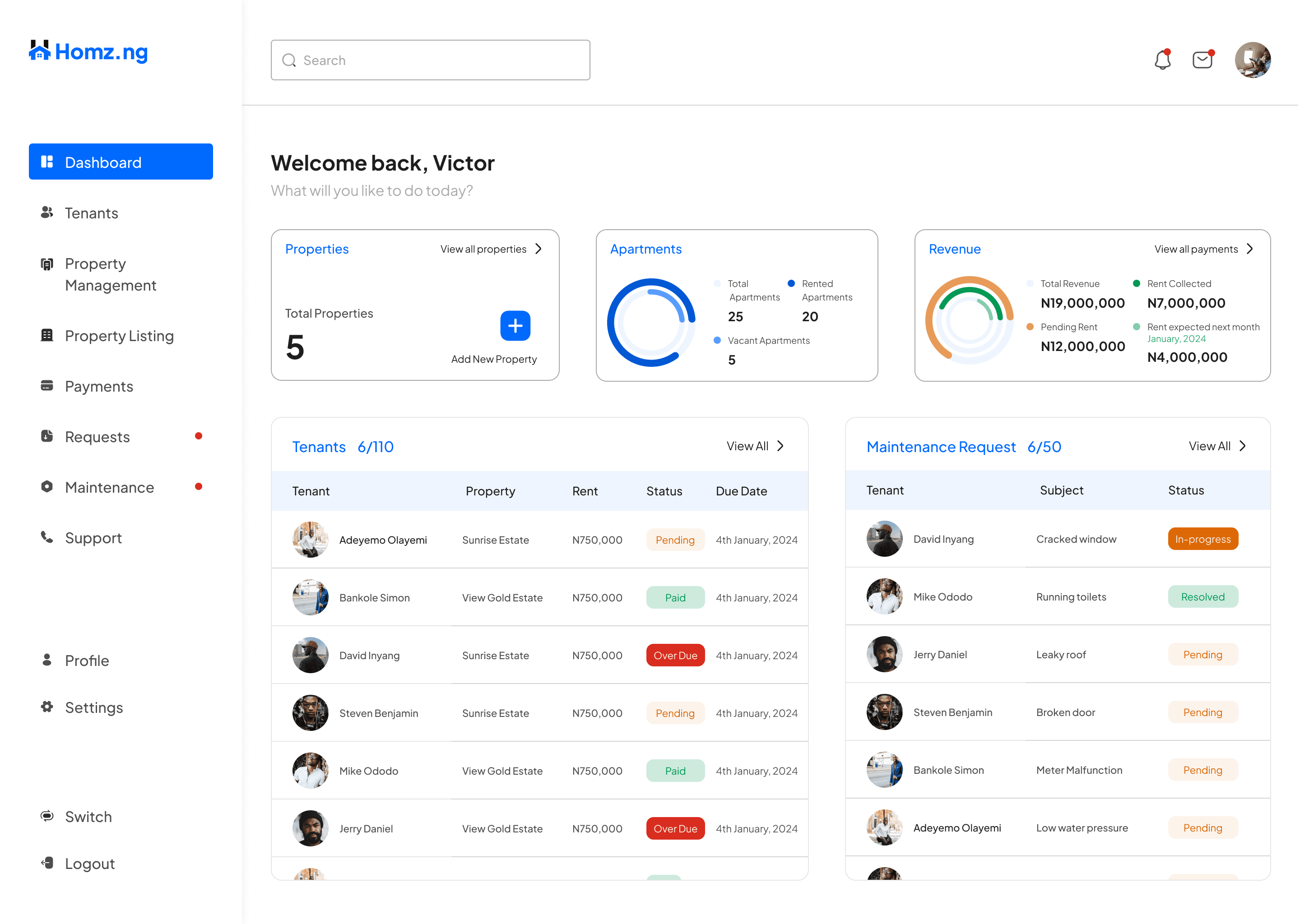
Task: Click the Logout icon in sidebar
Action: pos(47,863)
